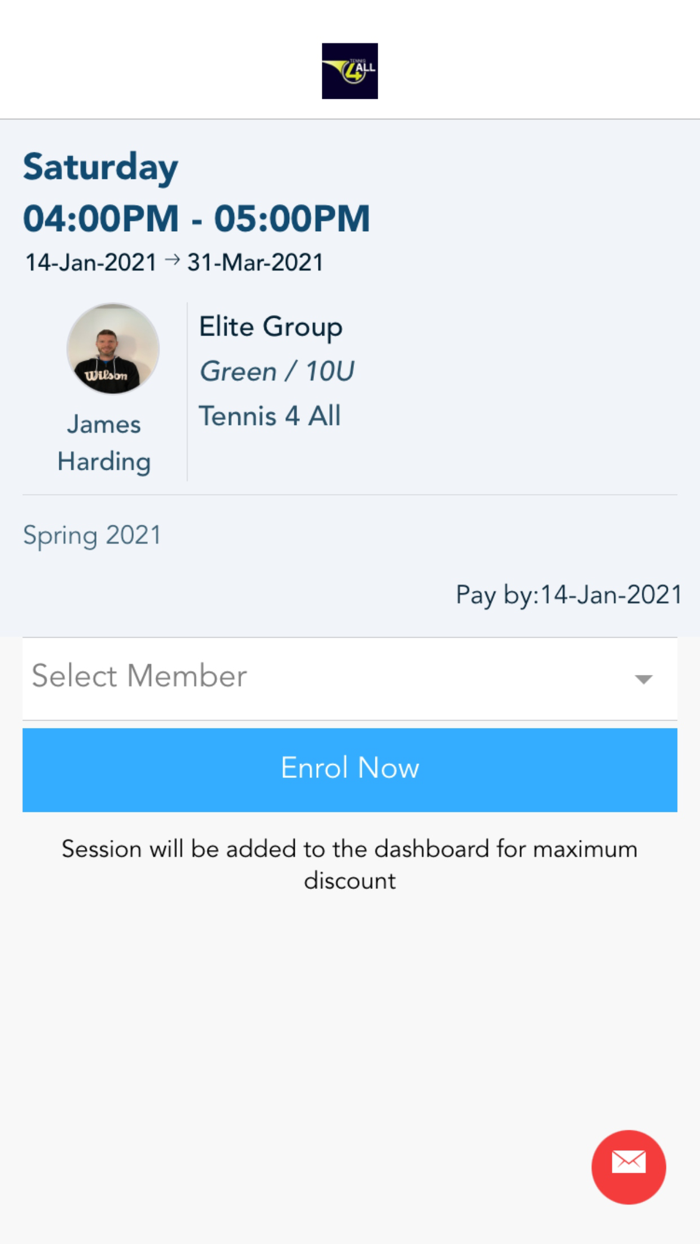
Task: Click the Tennis 4 All logo
Action: point(349,70)
